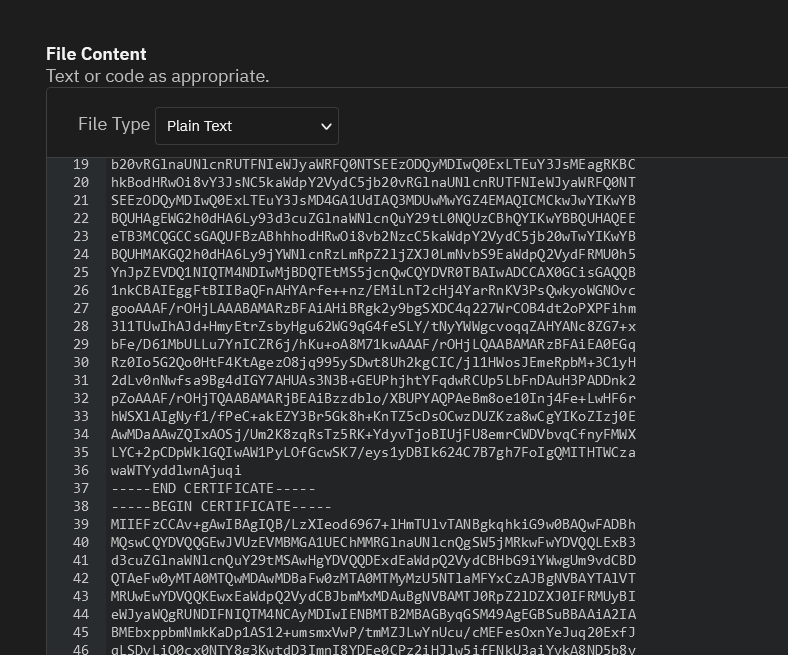Click line 33 starting with hWSXlAIgNyf1
The width and height of the screenshot is (788, 655).
point(373,416)
